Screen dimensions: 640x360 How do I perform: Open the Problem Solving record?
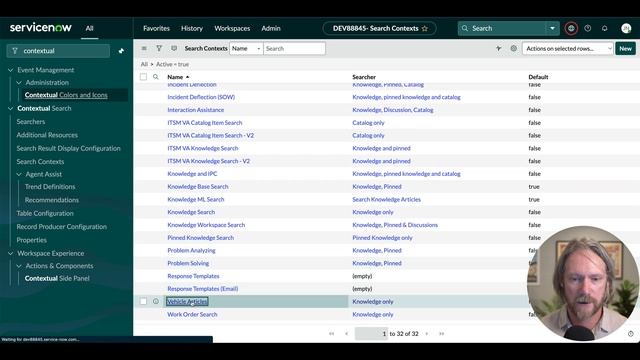[x=188, y=263]
